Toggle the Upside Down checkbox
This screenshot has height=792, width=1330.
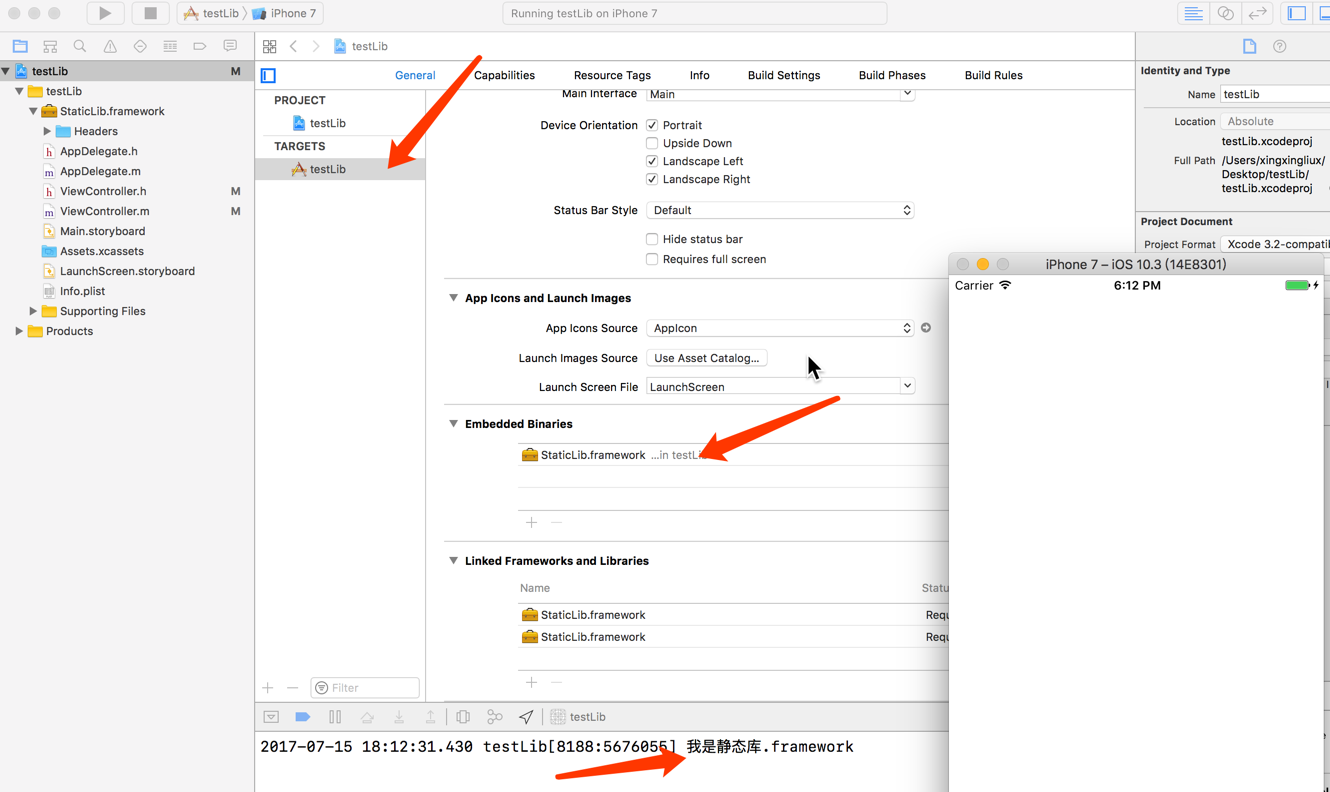[652, 143]
